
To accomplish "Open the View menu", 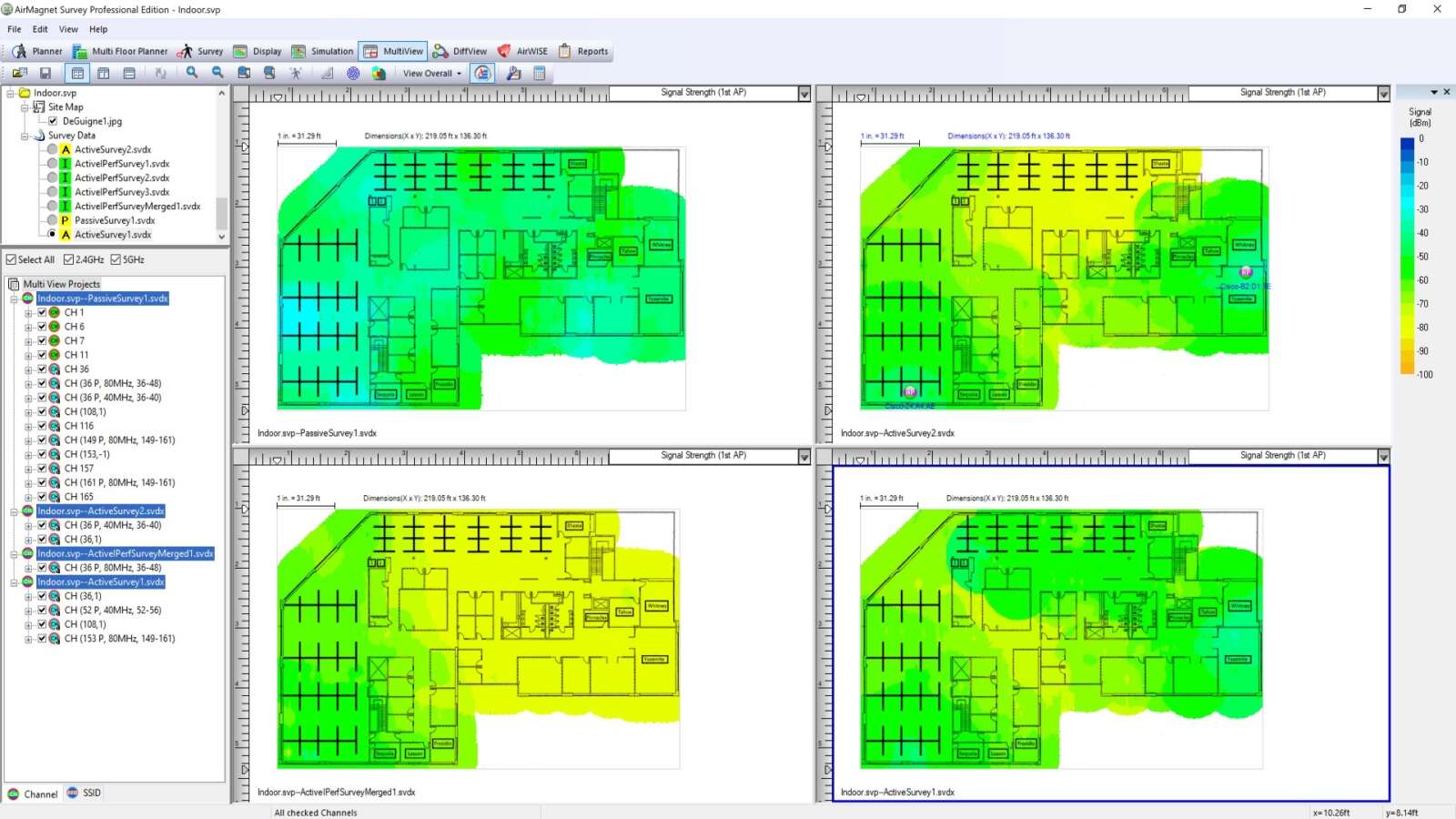I will point(68,29).
